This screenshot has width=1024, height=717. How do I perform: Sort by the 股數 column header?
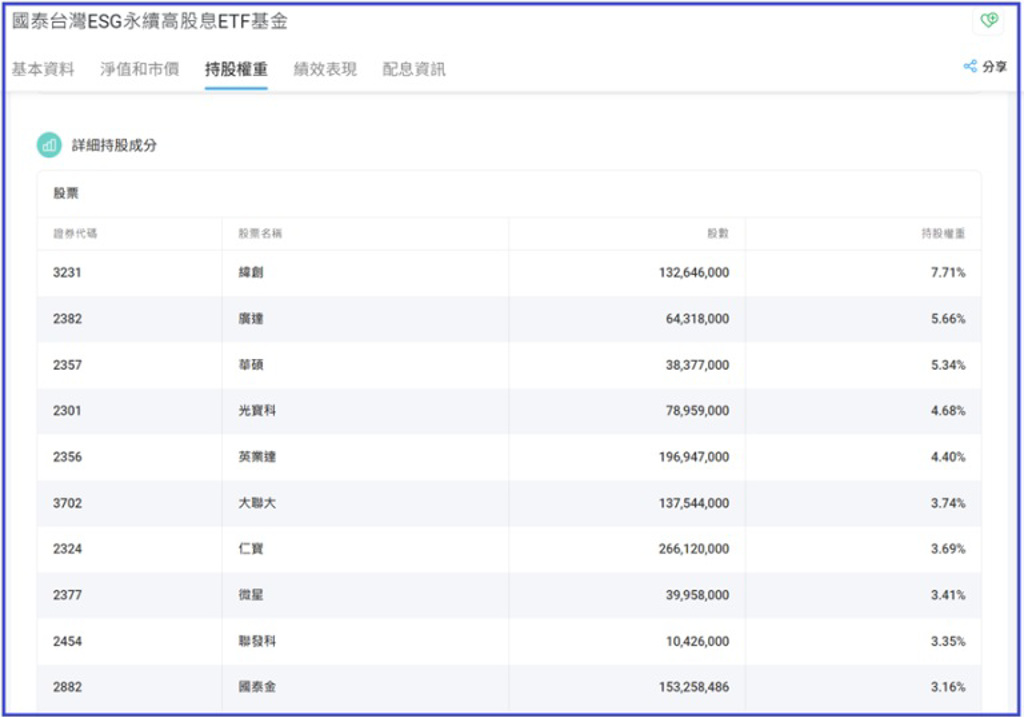(718, 233)
